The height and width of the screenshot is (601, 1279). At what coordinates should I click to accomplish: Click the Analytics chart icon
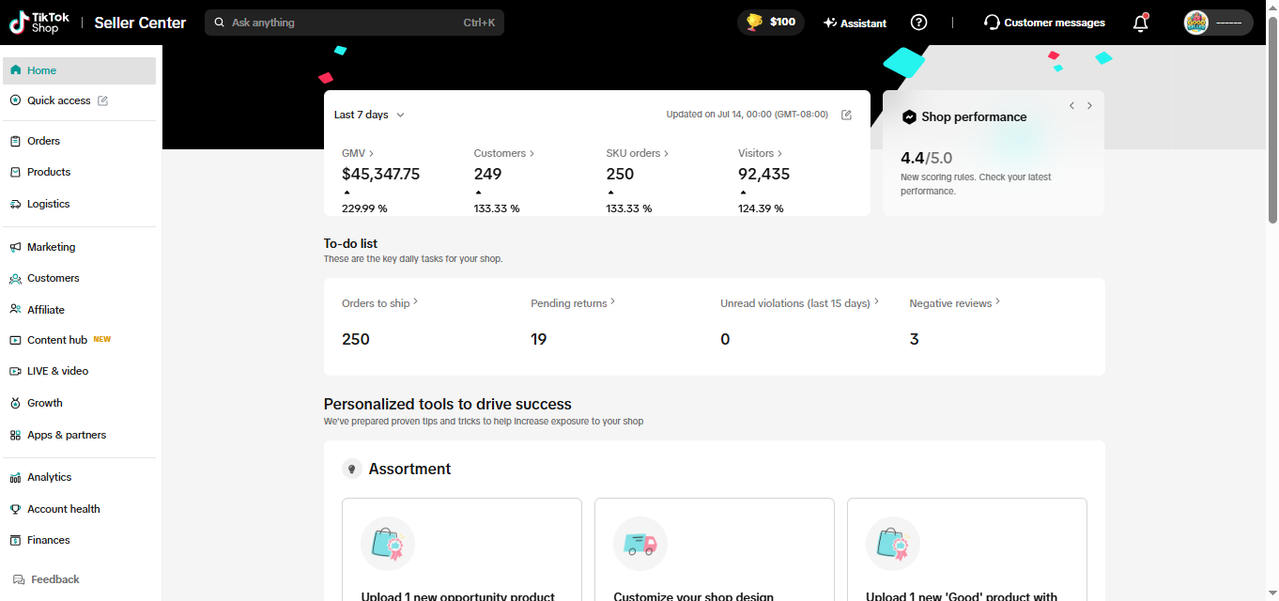15,477
